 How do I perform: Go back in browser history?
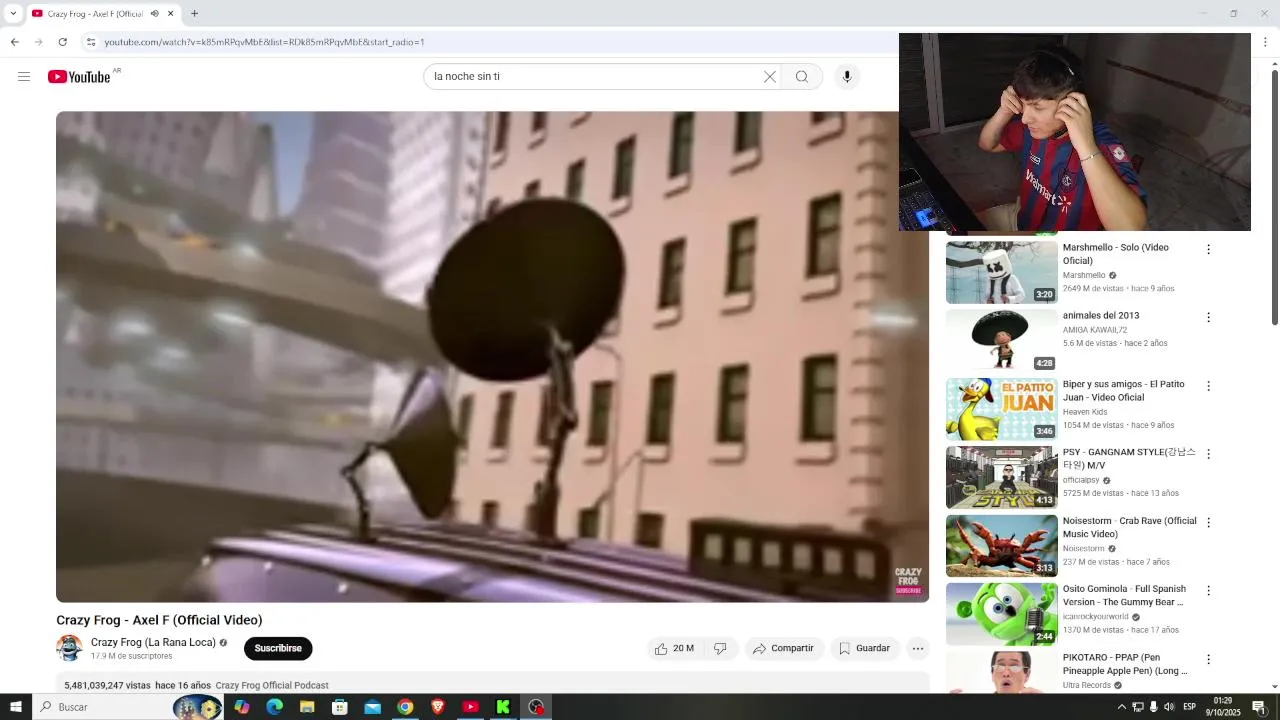14,42
